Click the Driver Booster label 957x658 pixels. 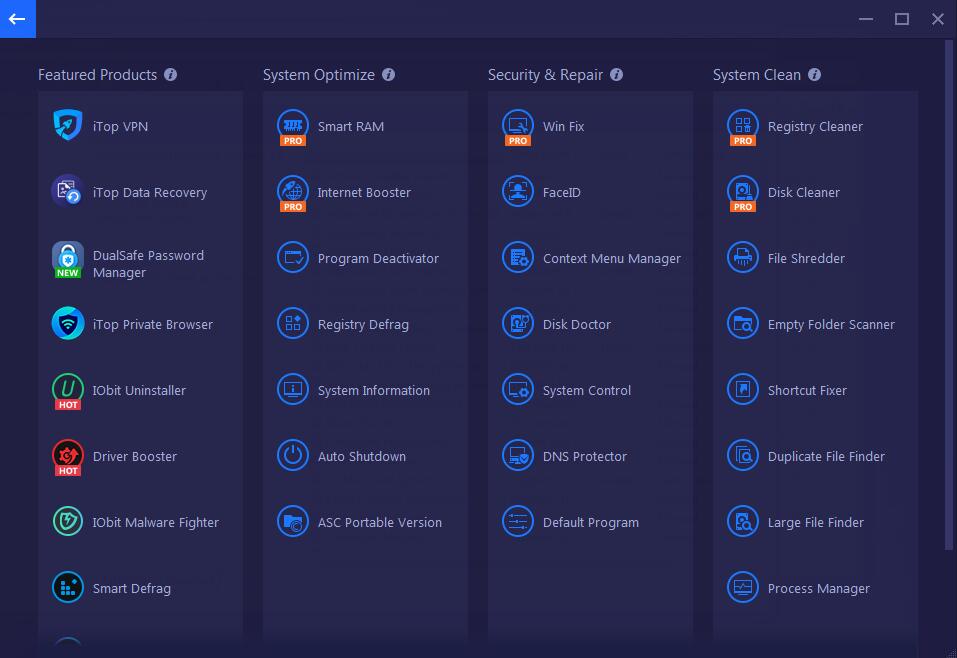pyautogui.click(x=135, y=456)
